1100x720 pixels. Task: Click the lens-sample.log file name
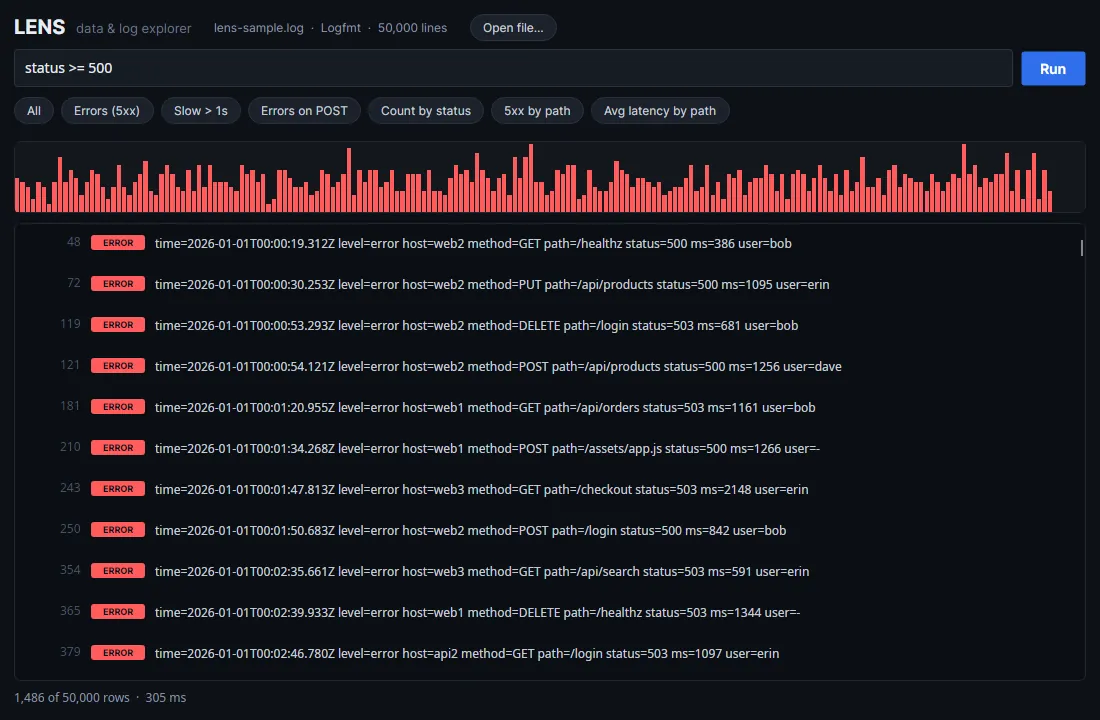pos(258,28)
